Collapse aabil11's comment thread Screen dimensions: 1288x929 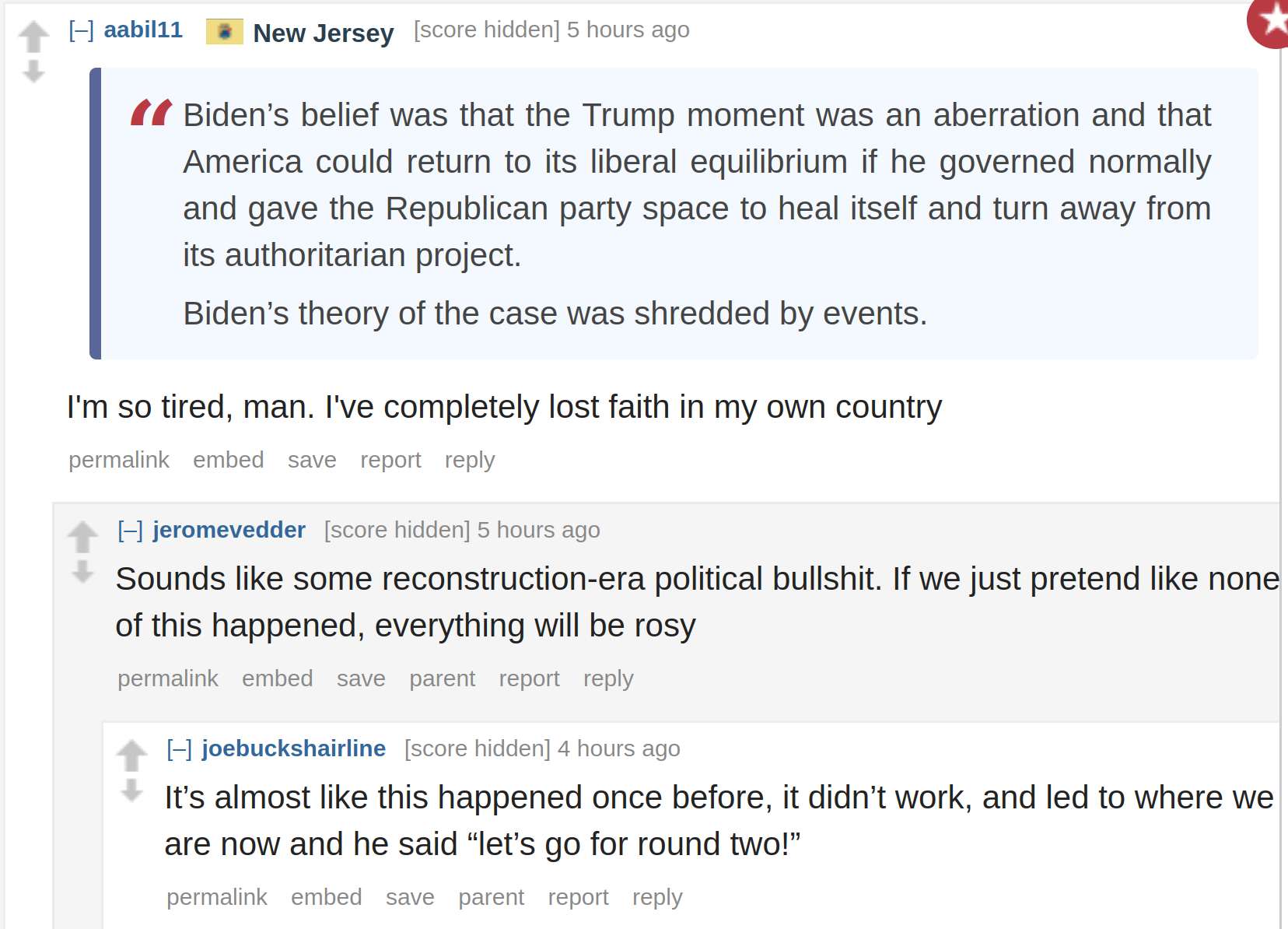(x=82, y=30)
